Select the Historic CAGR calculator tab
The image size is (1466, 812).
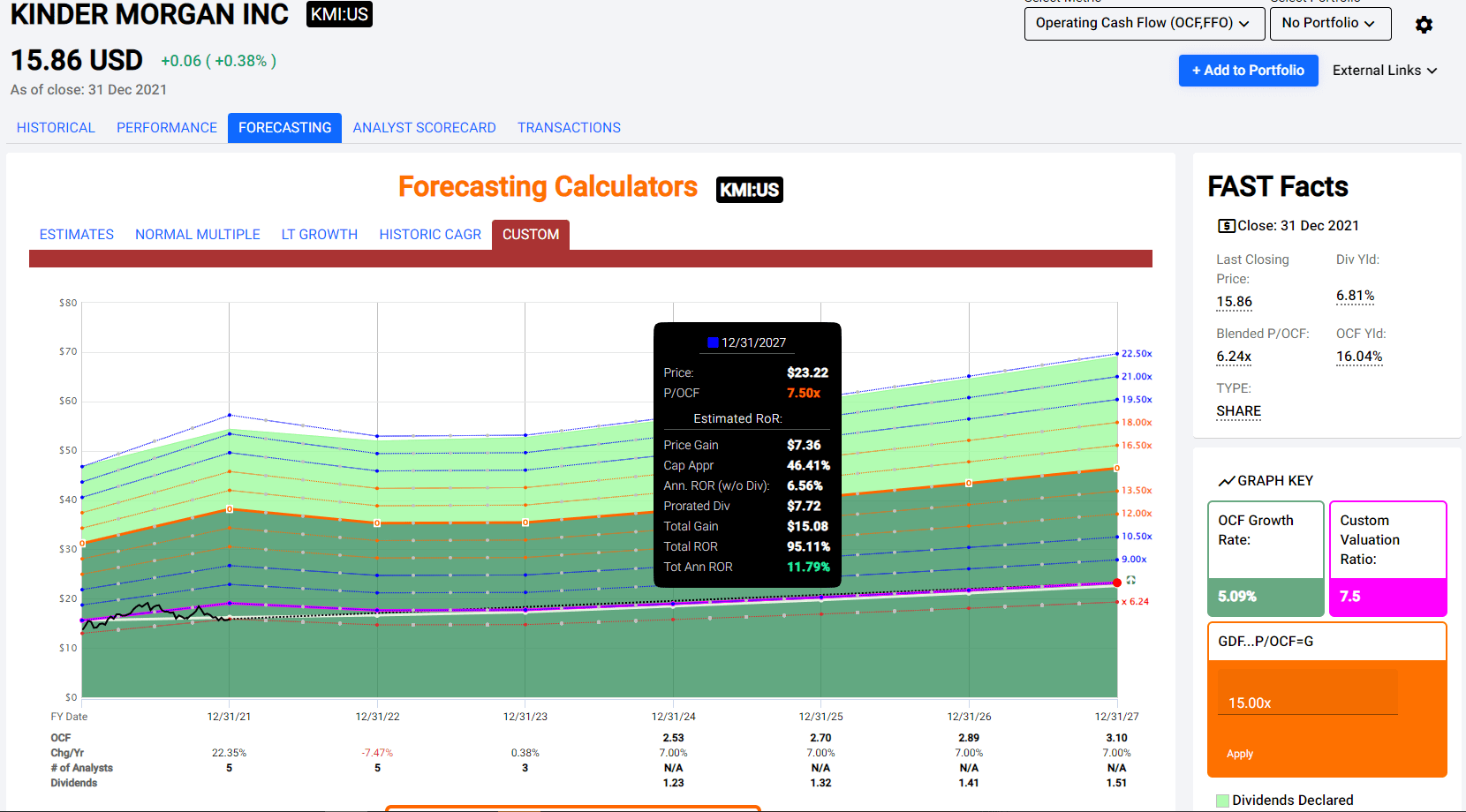430,235
